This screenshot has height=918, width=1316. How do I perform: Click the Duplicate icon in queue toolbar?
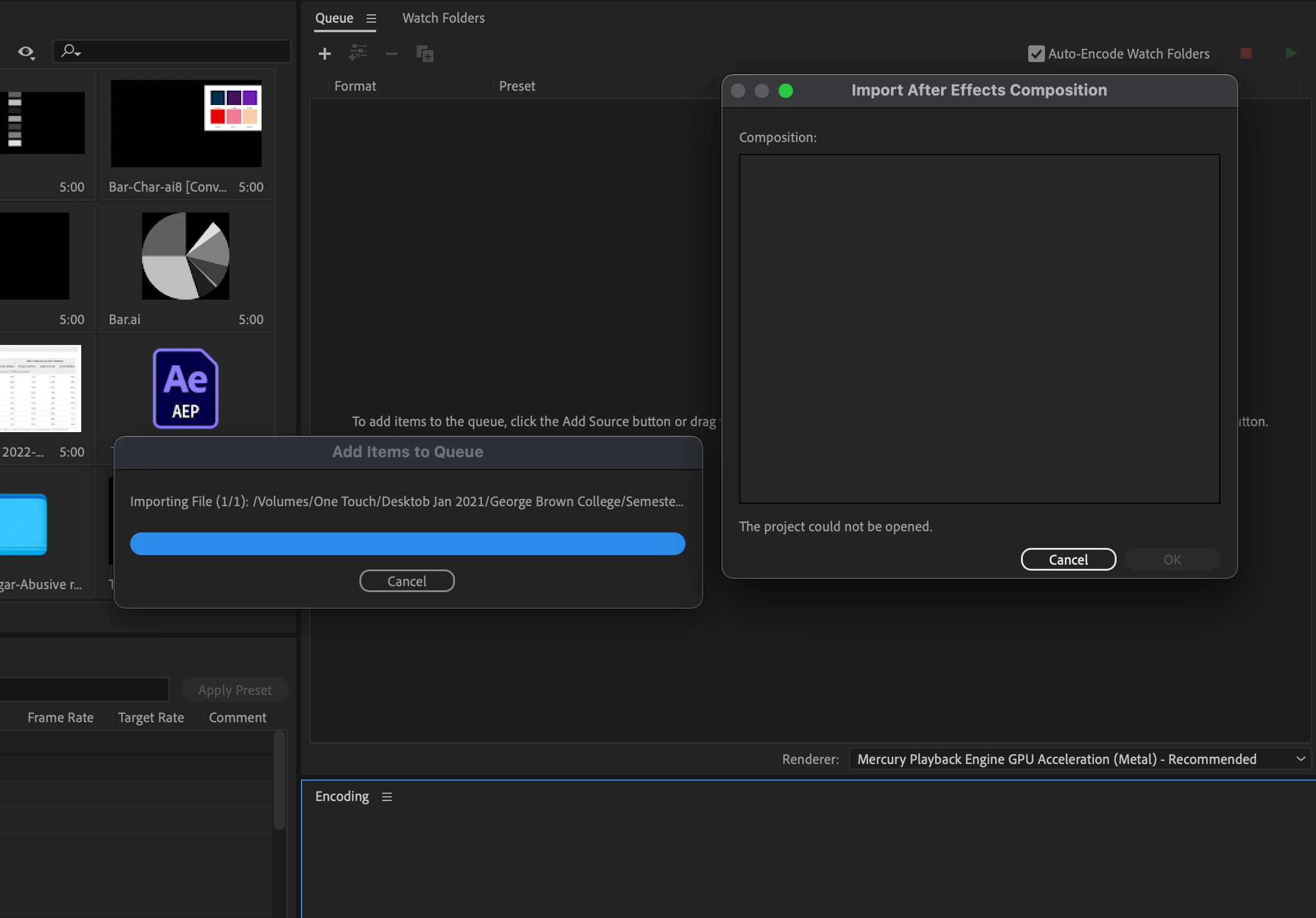[x=425, y=54]
